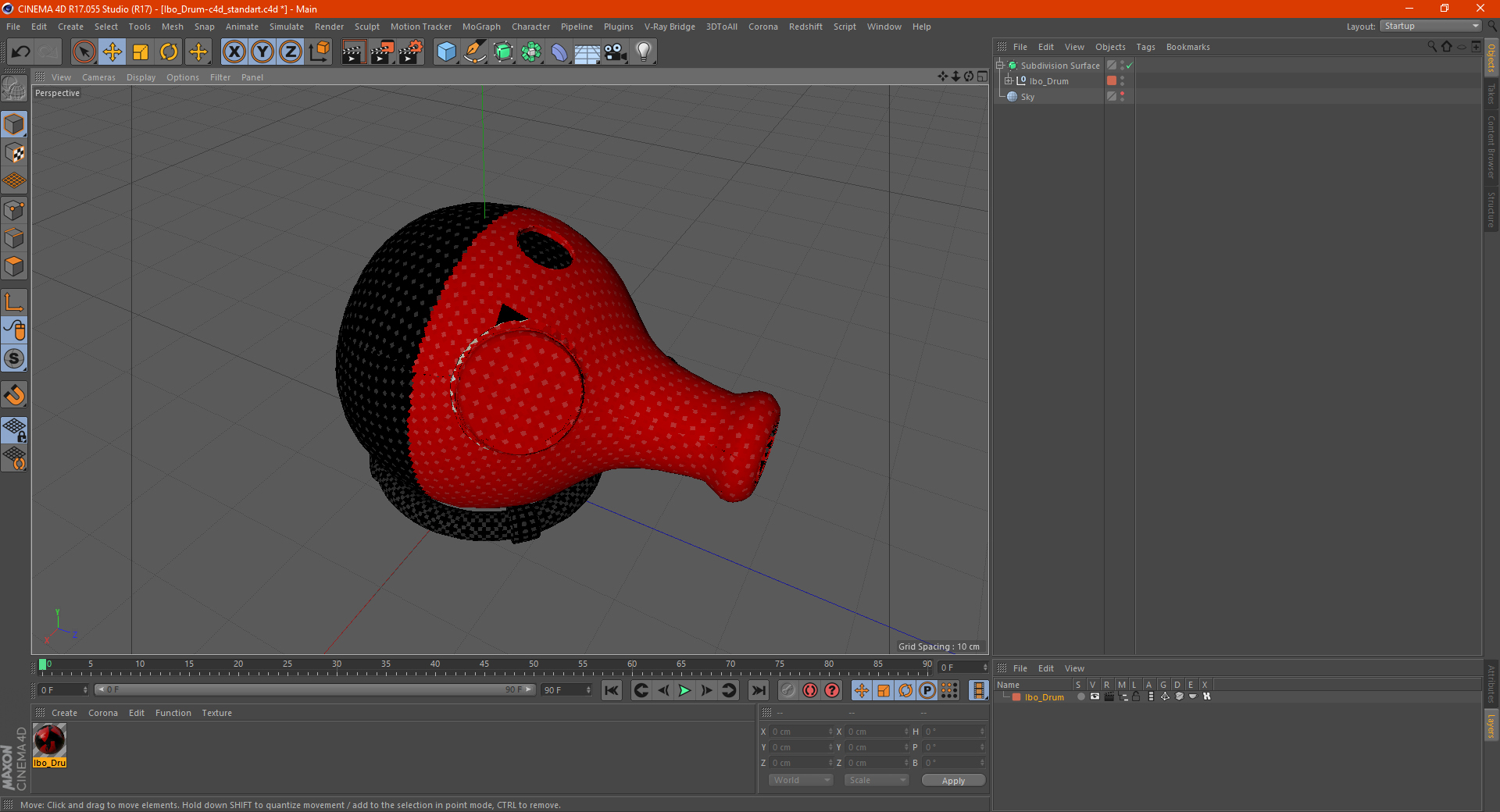Open the Layout Startup dropdown
The image size is (1500, 812).
pyautogui.click(x=1430, y=26)
